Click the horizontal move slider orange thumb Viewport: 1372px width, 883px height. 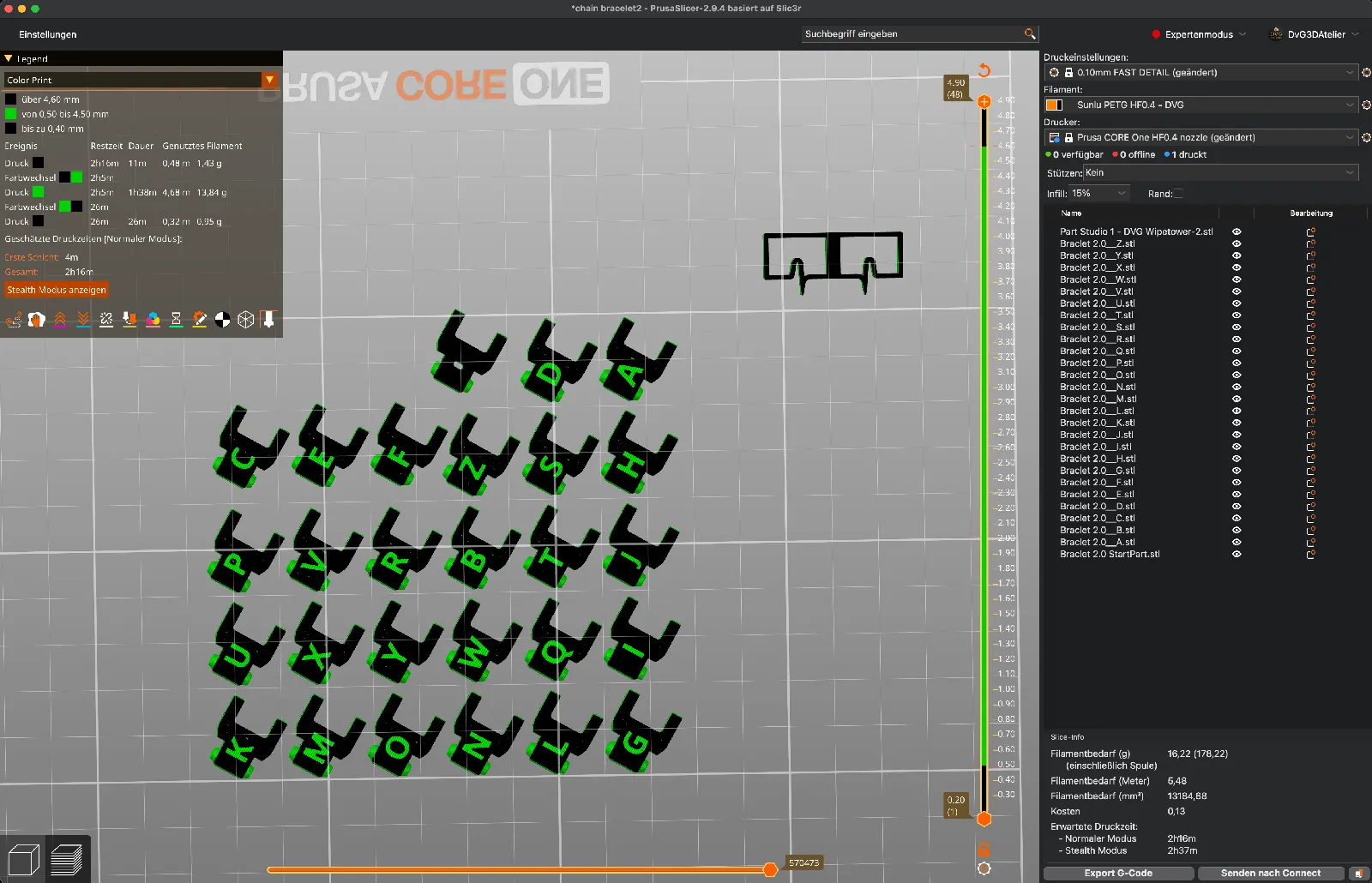(770, 869)
